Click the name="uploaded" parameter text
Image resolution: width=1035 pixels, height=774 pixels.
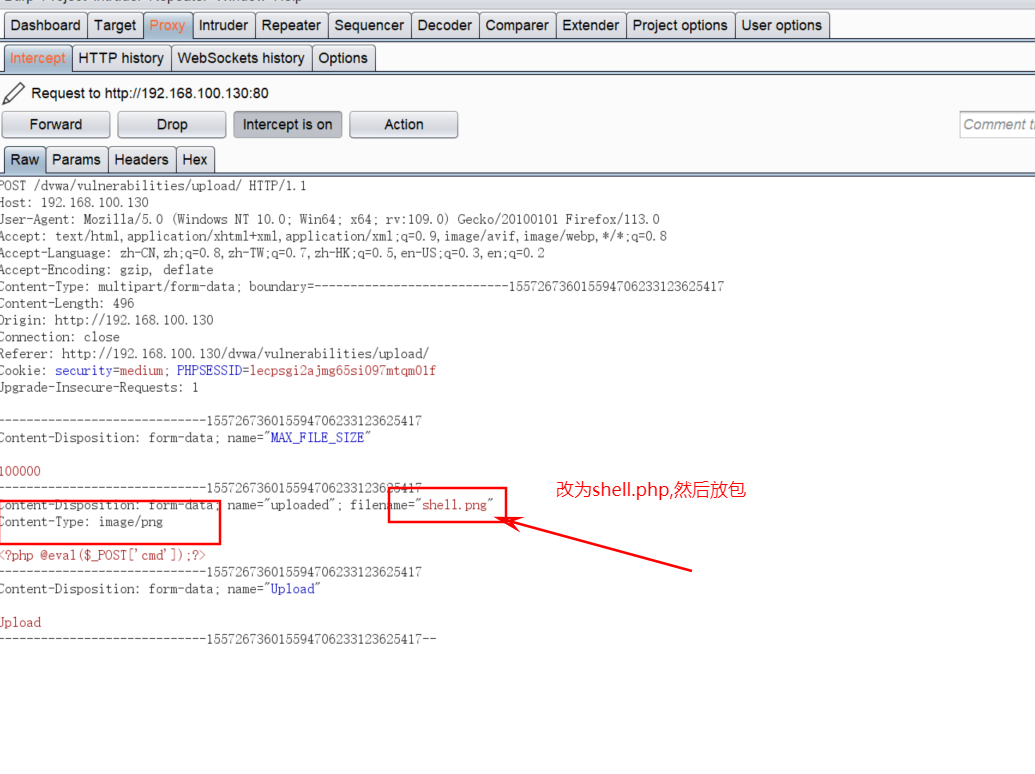(281, 505)
